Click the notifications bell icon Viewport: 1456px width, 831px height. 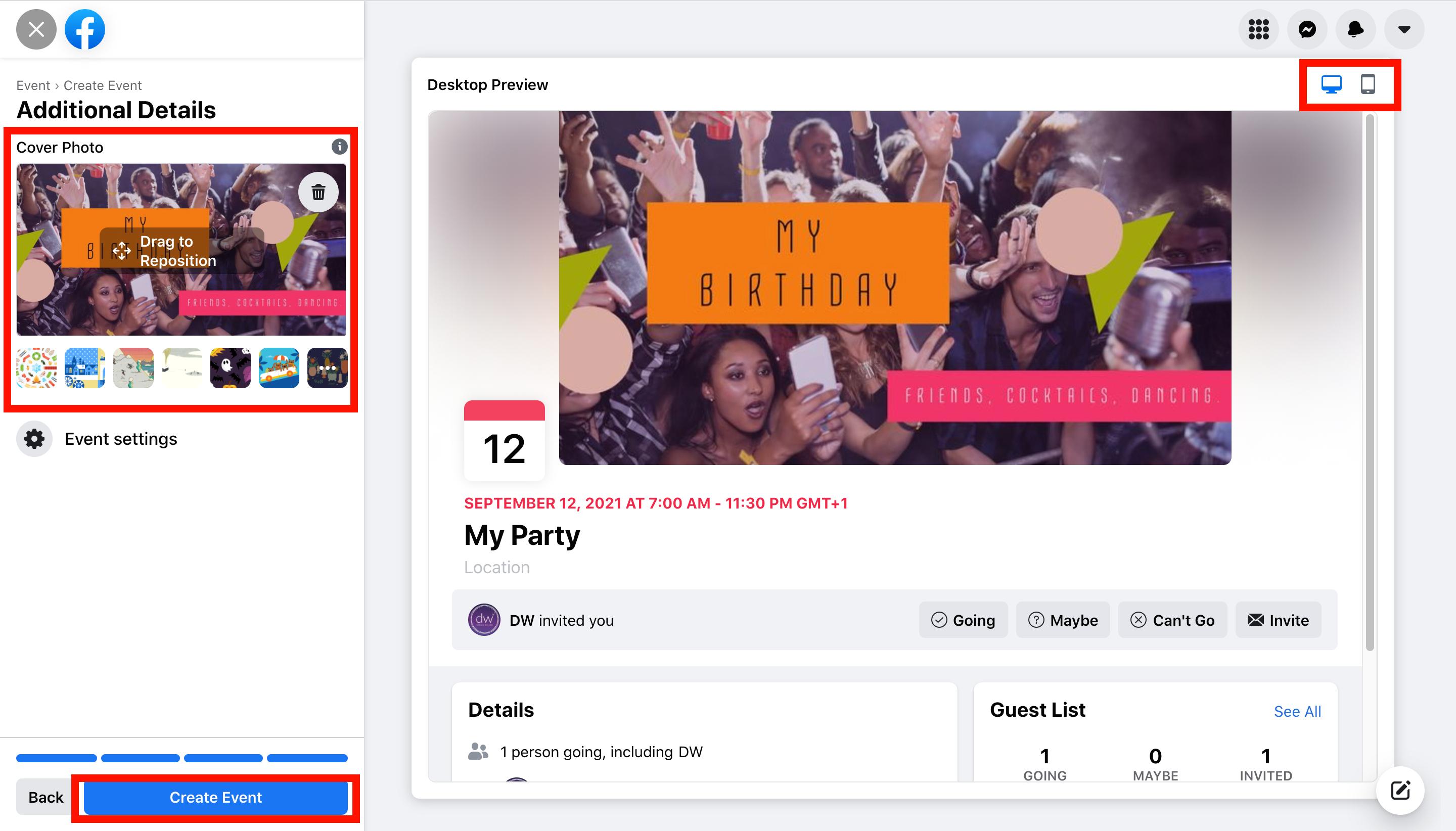1356,29
